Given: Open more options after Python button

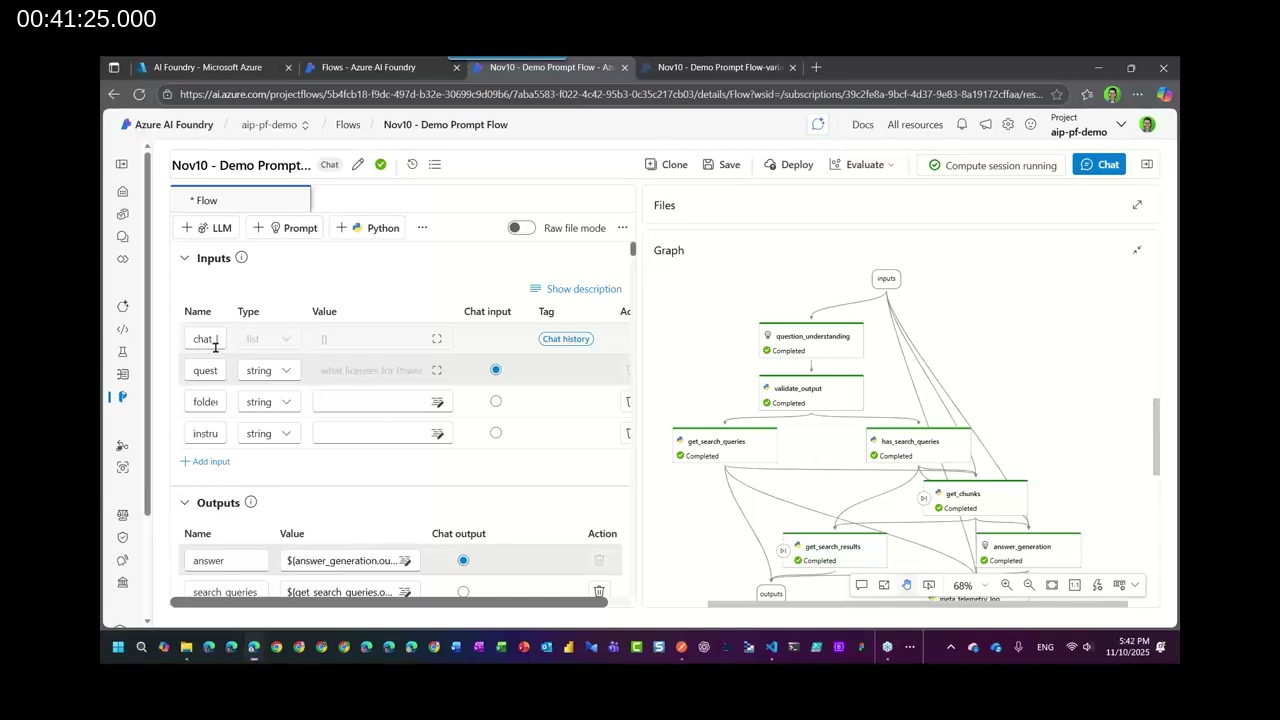Looking at the screenshot, I should (422, 228).
